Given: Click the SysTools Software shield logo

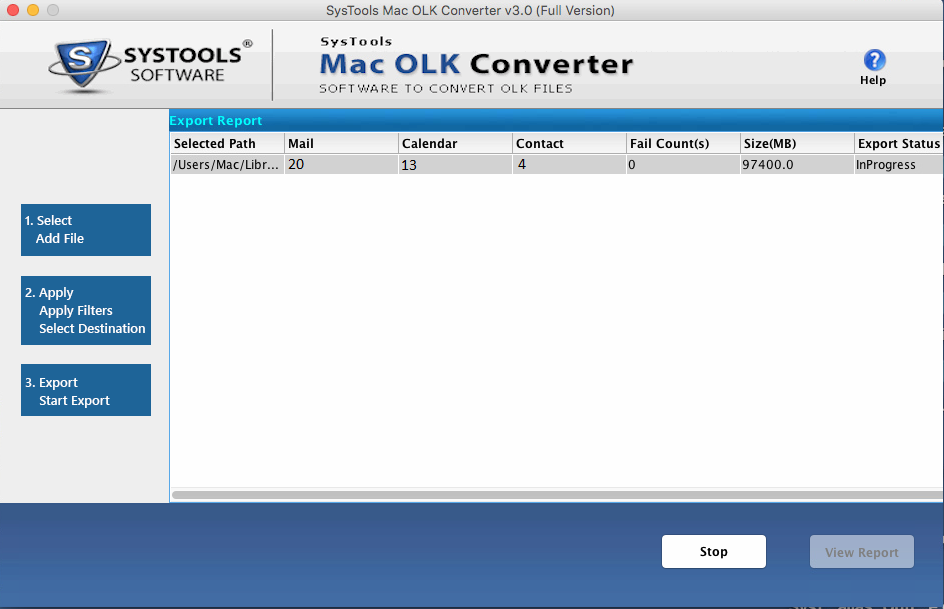Looking at the screenshot, I should (83, 64).
